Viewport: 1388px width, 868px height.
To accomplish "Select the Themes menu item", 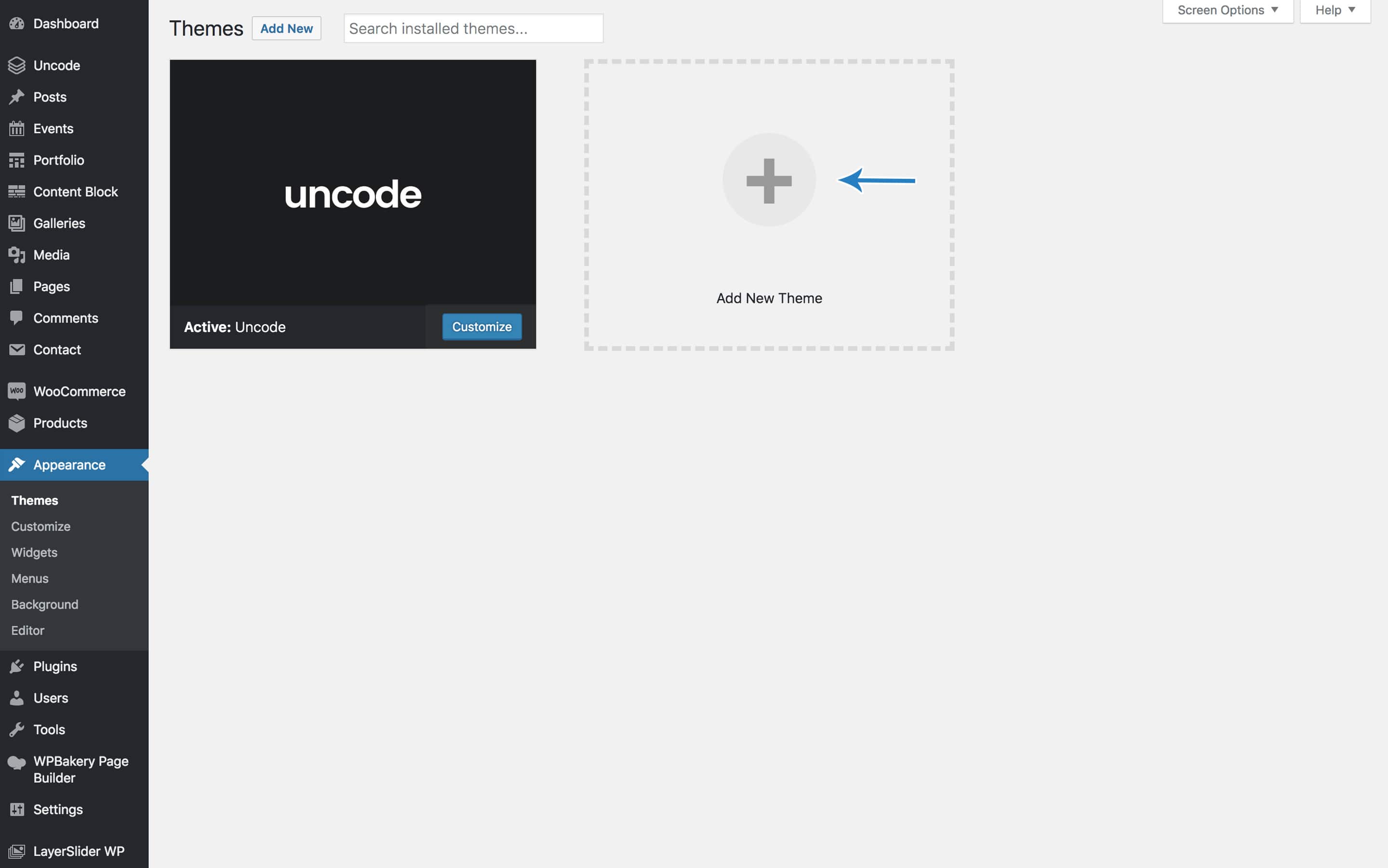I will coord(34,500).
